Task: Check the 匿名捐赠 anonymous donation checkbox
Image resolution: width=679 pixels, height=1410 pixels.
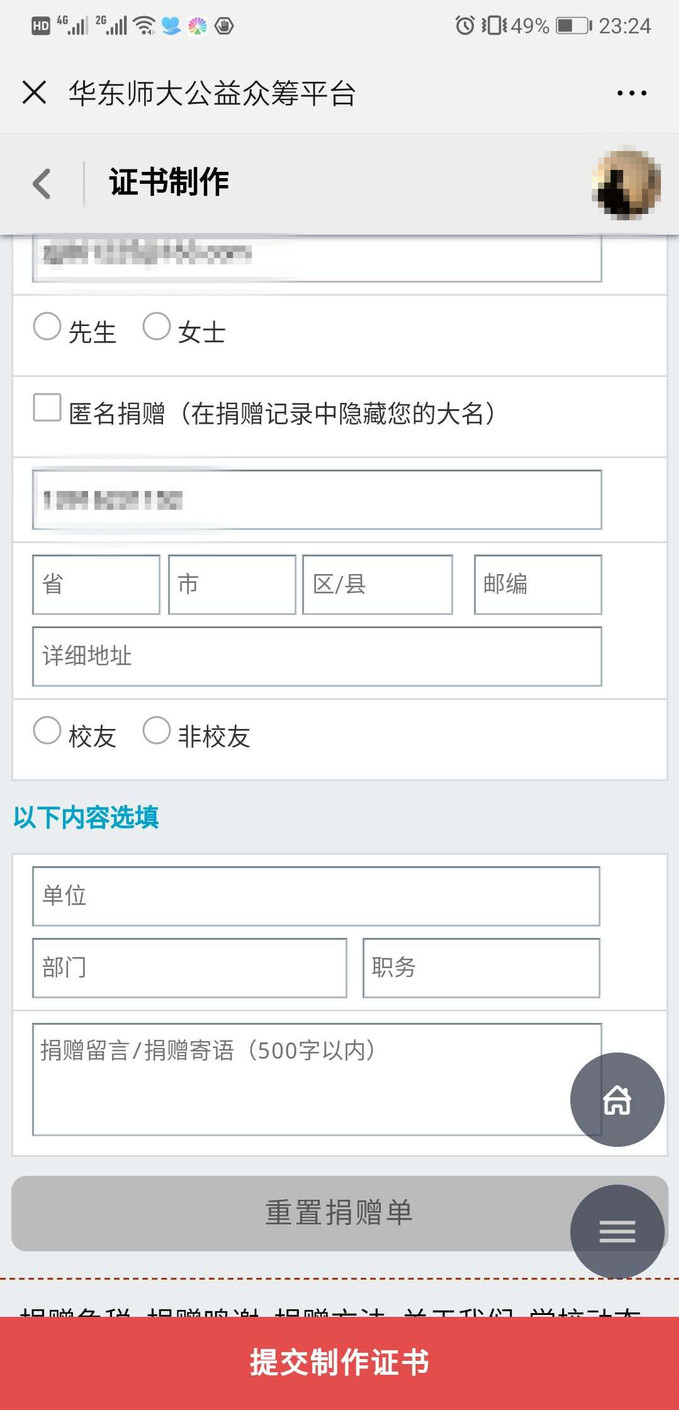Action: pos(47,408)
